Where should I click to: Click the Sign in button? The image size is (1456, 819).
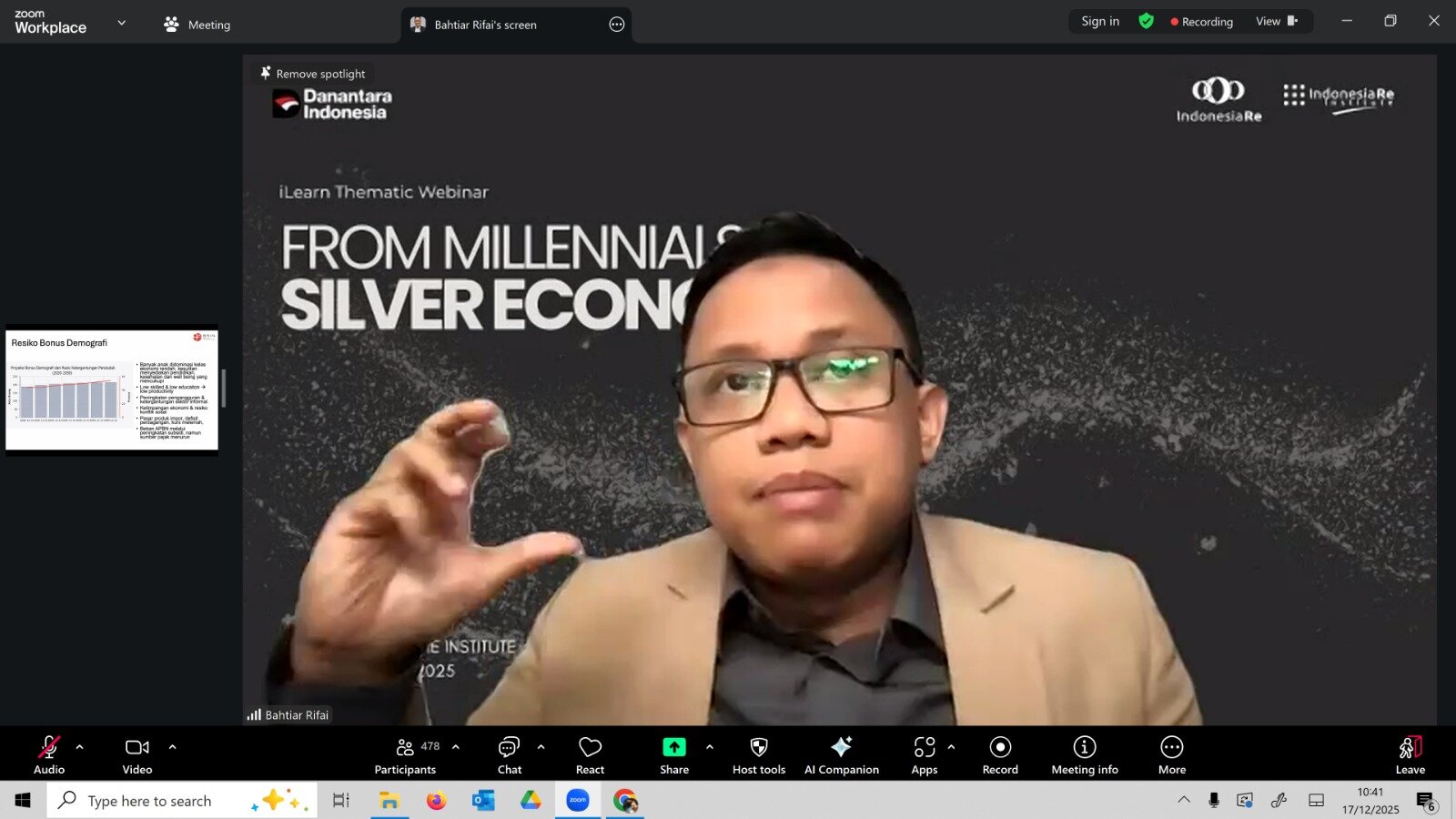coord(1100,22)
